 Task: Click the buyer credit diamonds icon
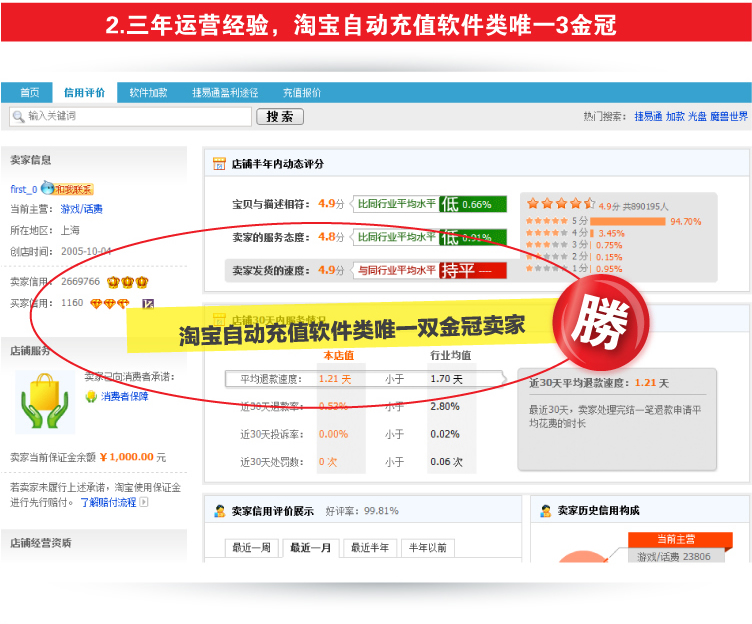pos(110,304)
